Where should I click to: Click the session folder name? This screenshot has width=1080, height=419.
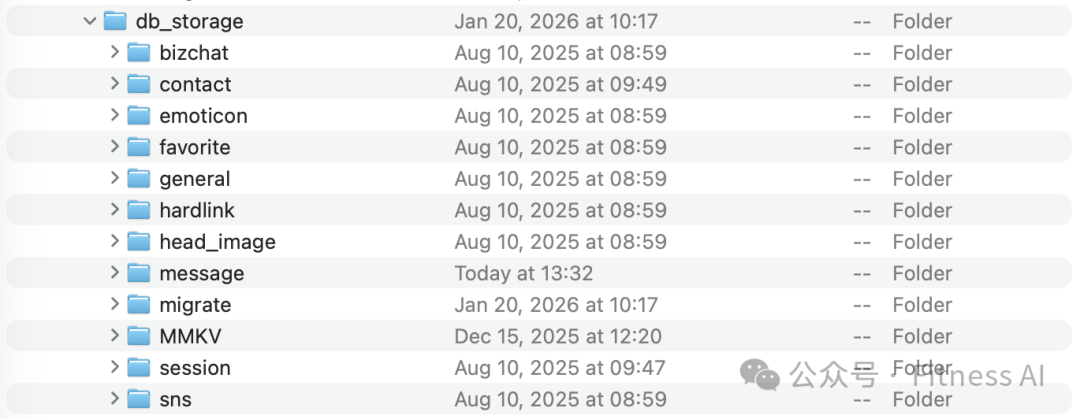(x=195, y=368)
